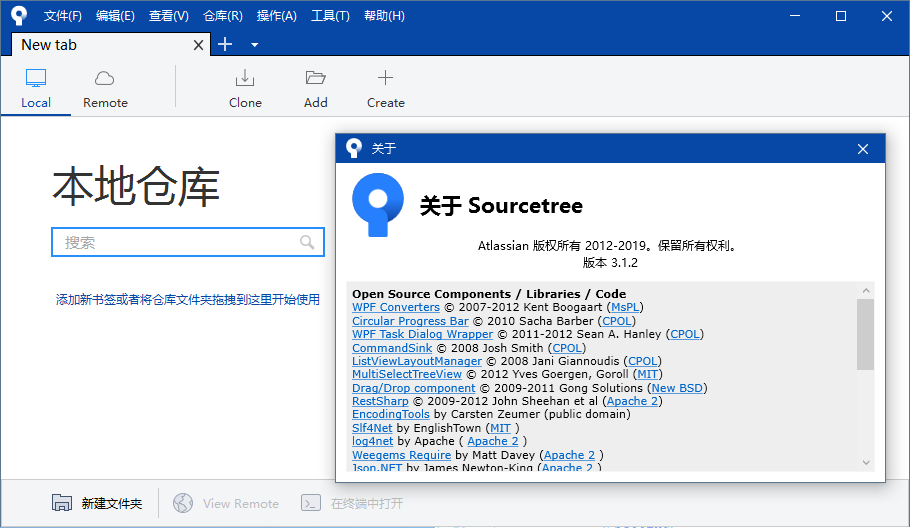
Task: Open the 操作(A) menu
Action: click(x=276, y=16)
